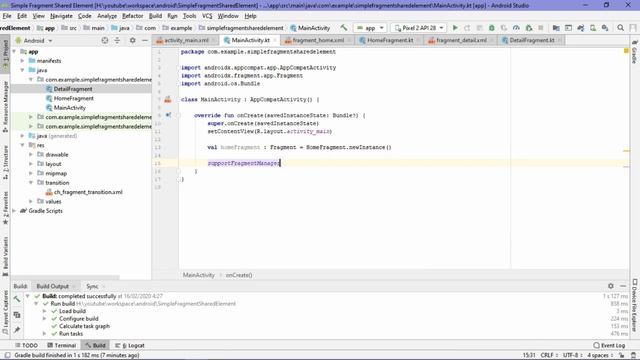Screen dimensions: 640x360
Task: Click the hammer icon in Build panel sidebar
Action: (x=17, y=299)
